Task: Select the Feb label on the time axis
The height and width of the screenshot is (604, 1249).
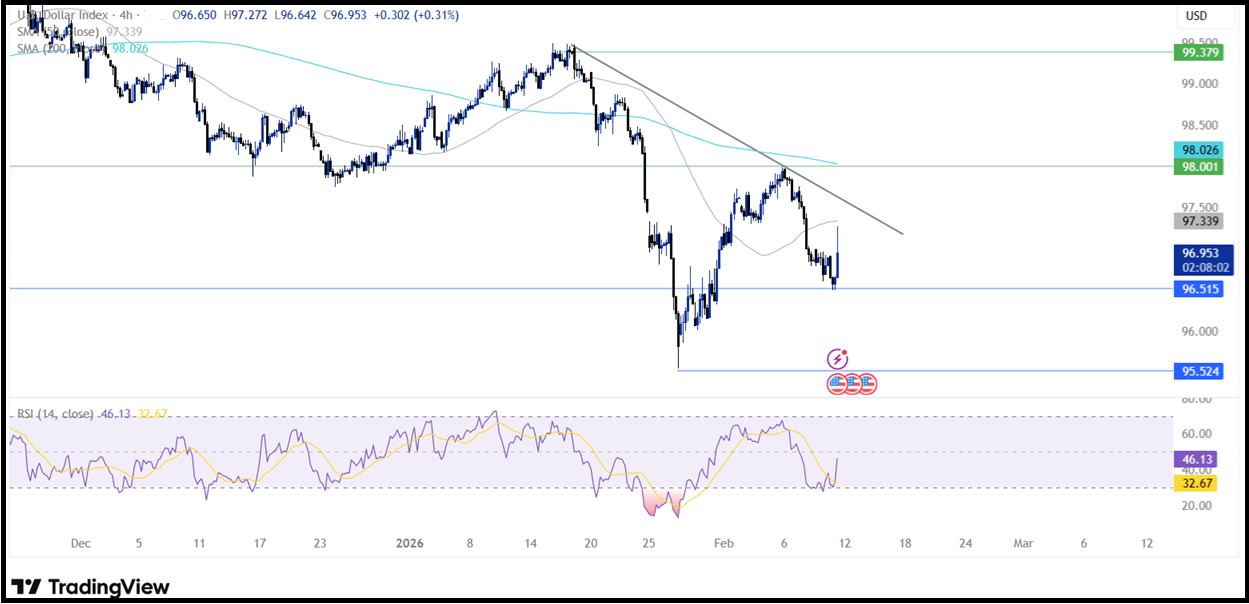Action: 723,543
